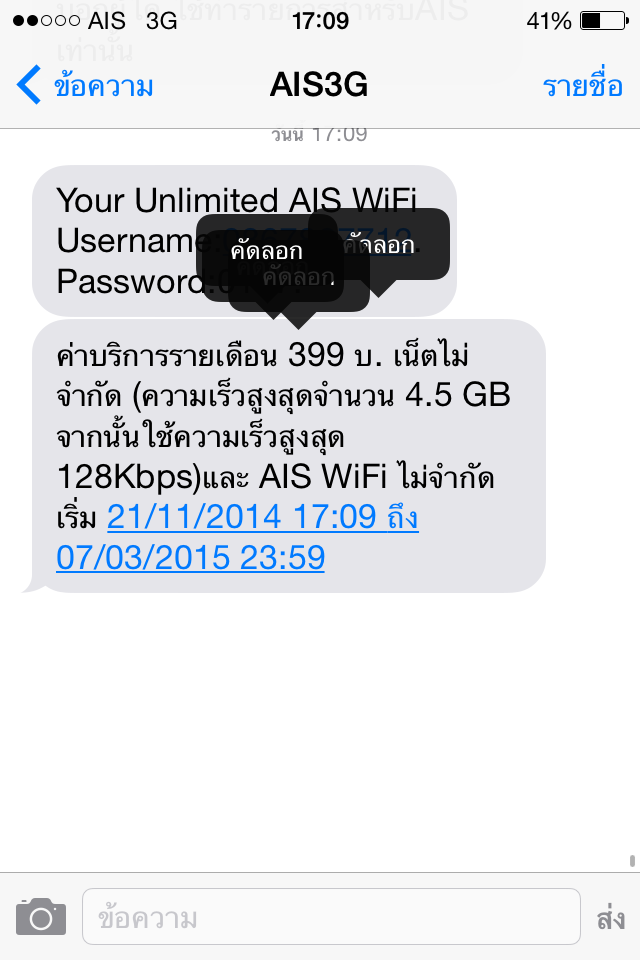Tap the AIS3G conversation title

pos(319,84)
